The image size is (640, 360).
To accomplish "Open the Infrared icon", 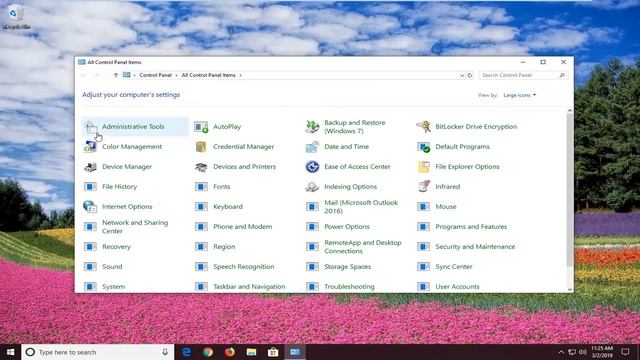I will pyautogui.click(x=423, y=187).
